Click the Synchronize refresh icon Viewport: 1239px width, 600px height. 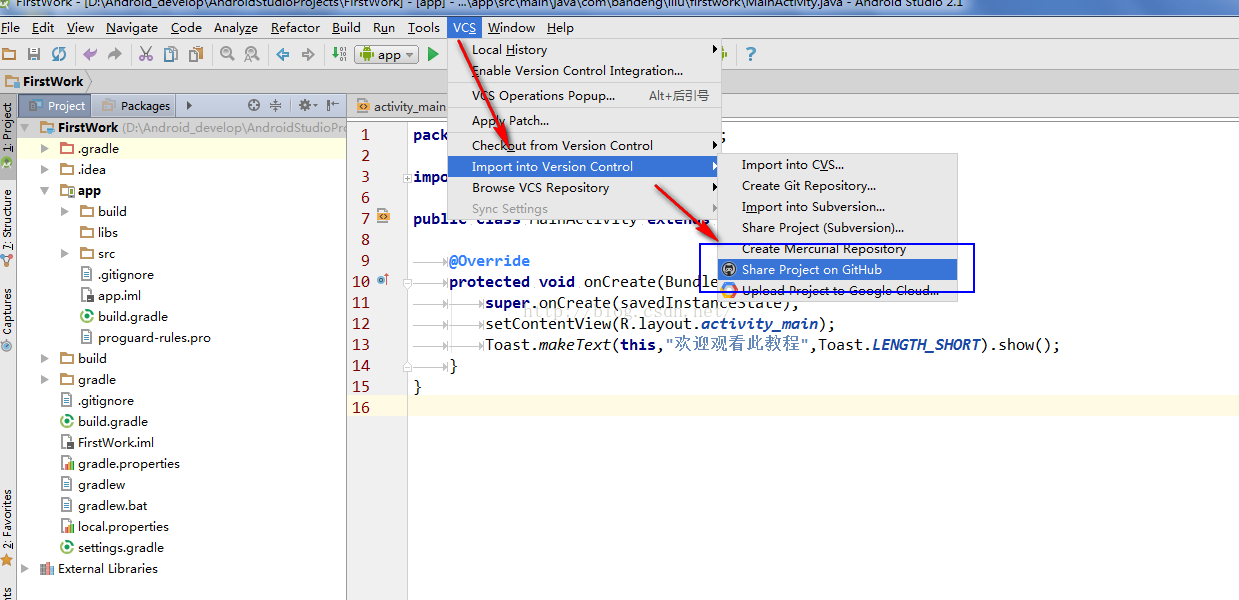click(x=59, y=54)
